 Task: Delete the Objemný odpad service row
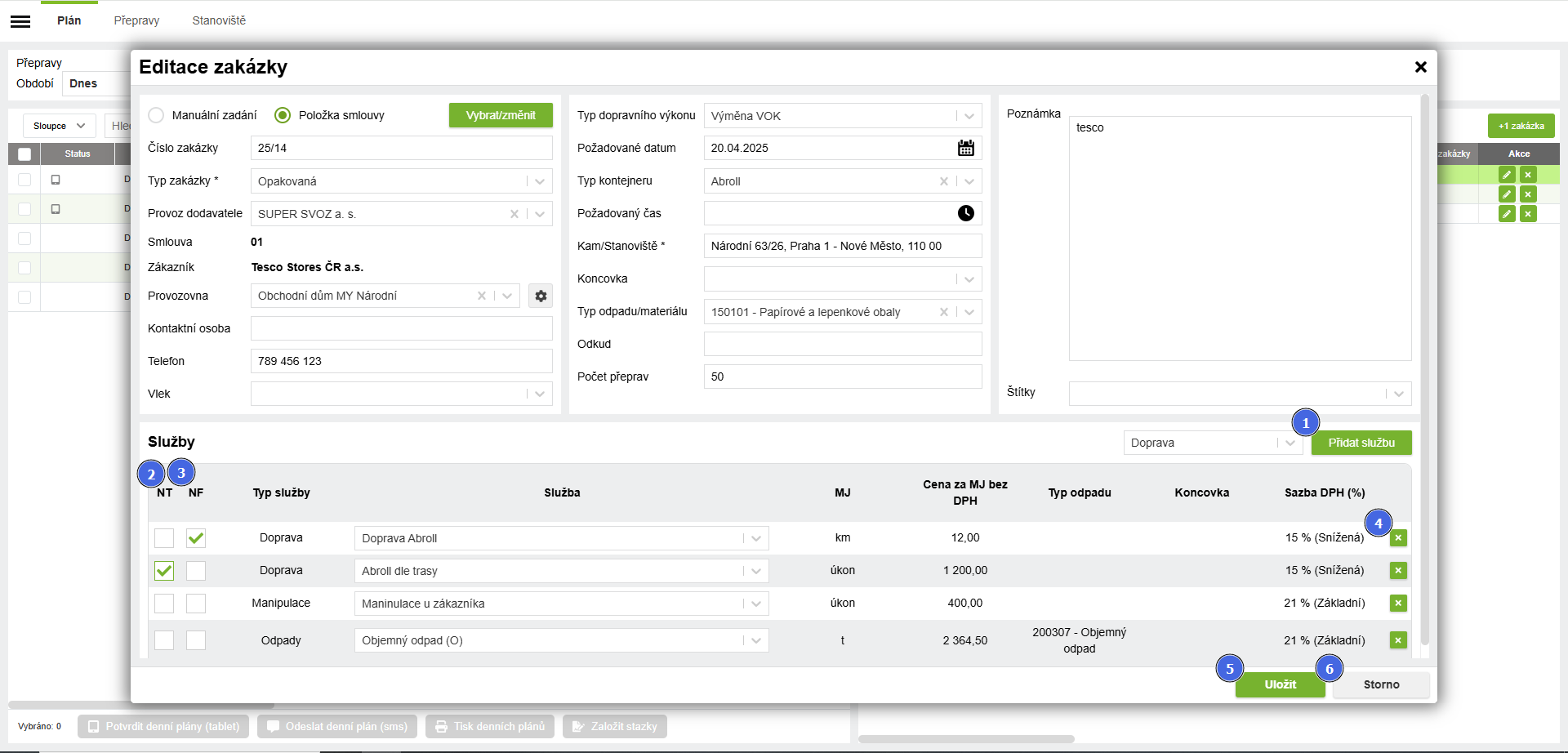(1398, 640)
